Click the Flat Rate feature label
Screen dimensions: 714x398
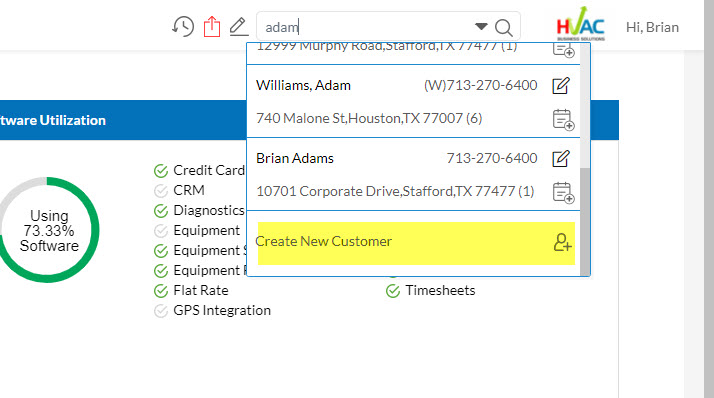[201, 291]
